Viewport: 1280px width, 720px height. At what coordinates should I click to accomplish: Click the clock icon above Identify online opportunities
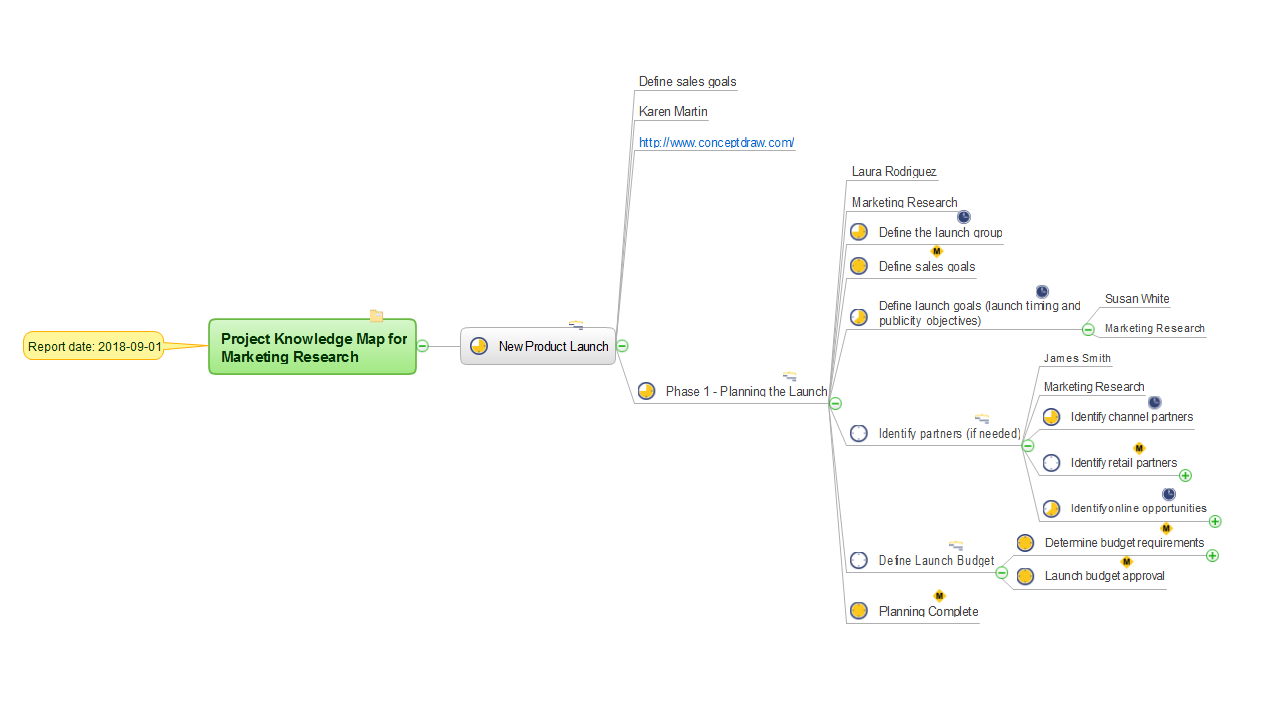[x=1169, y=494]
